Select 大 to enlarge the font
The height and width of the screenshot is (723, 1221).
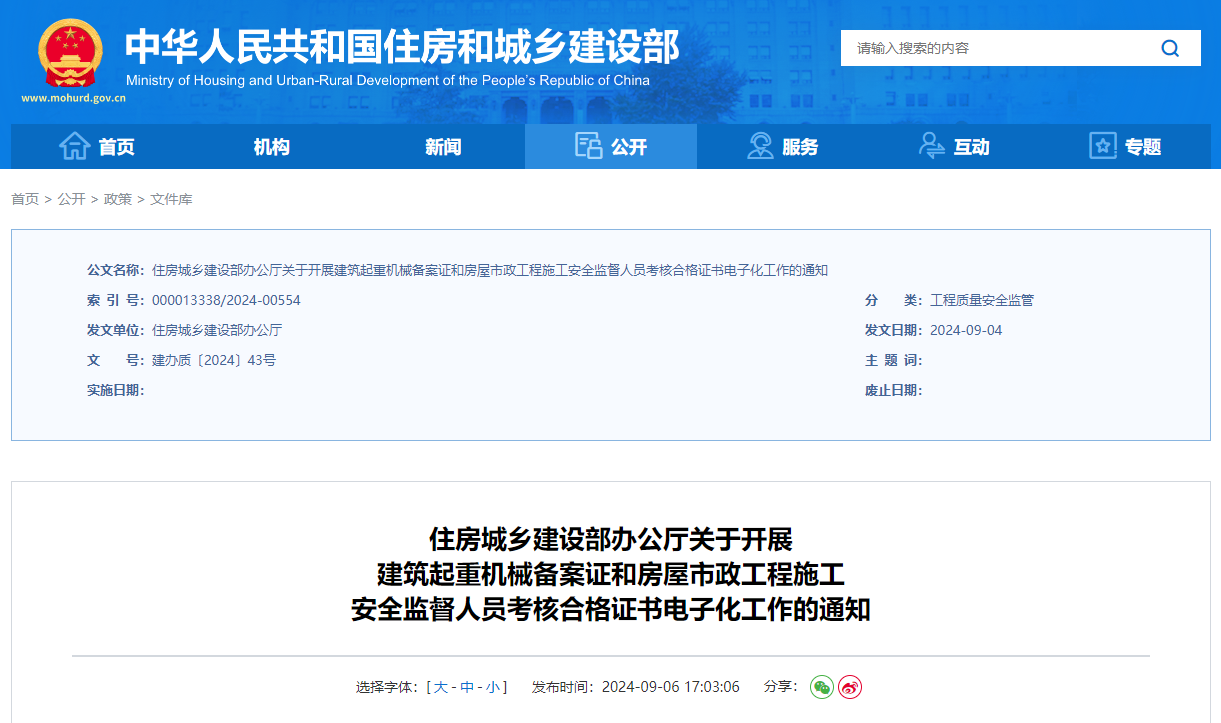443,687
